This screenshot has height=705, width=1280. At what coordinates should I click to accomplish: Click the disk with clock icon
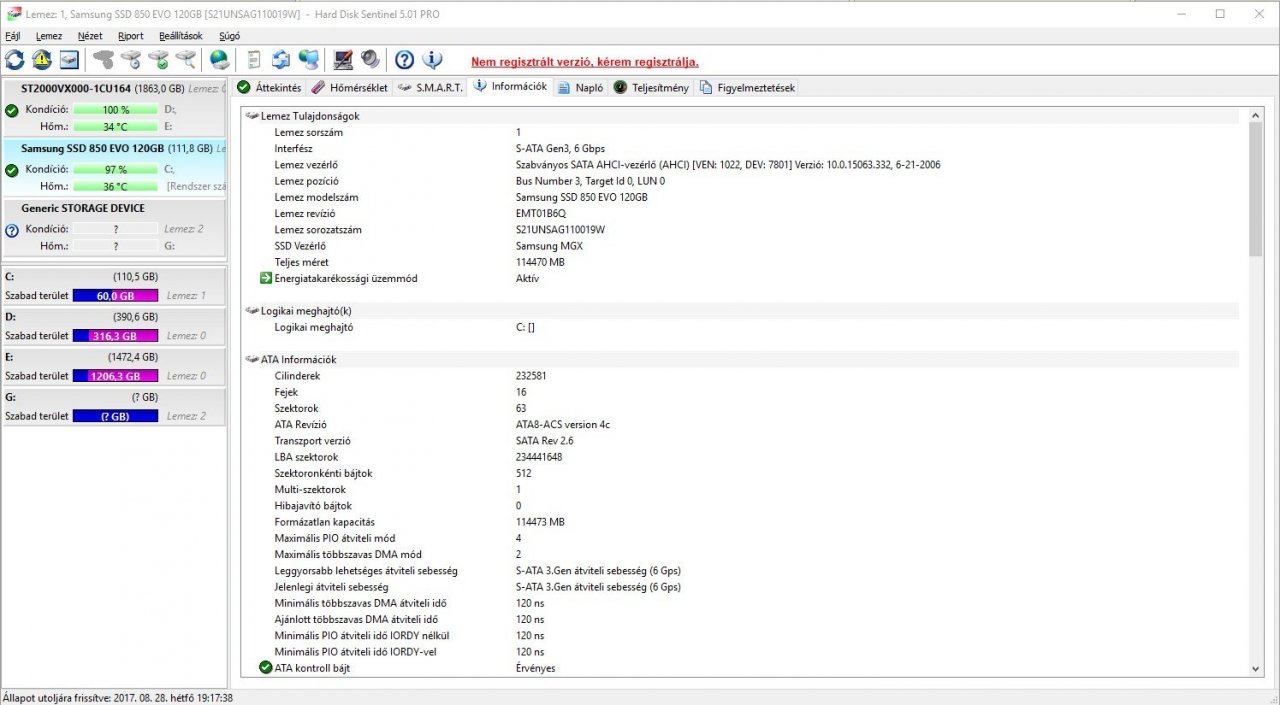130,60
